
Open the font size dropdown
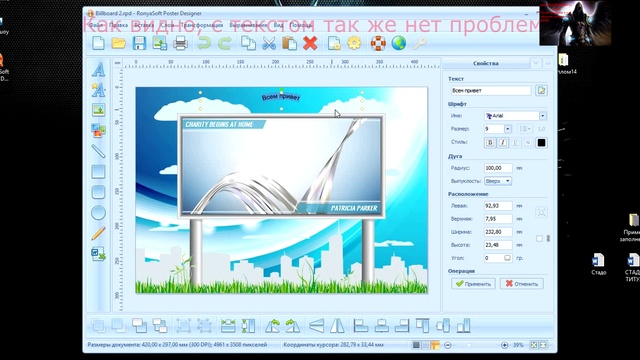507,129
